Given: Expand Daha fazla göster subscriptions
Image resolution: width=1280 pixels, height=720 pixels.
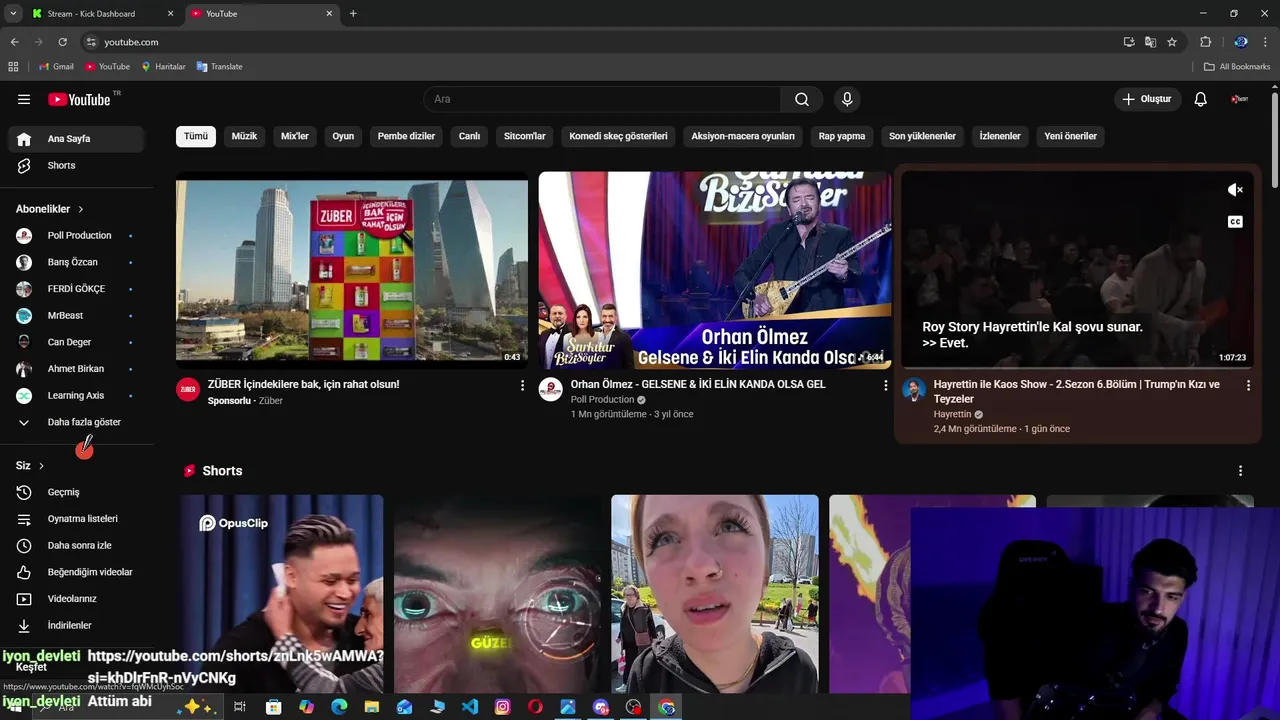Looking at the screenshot, I should pyautogui.click(x=76, y=422).
